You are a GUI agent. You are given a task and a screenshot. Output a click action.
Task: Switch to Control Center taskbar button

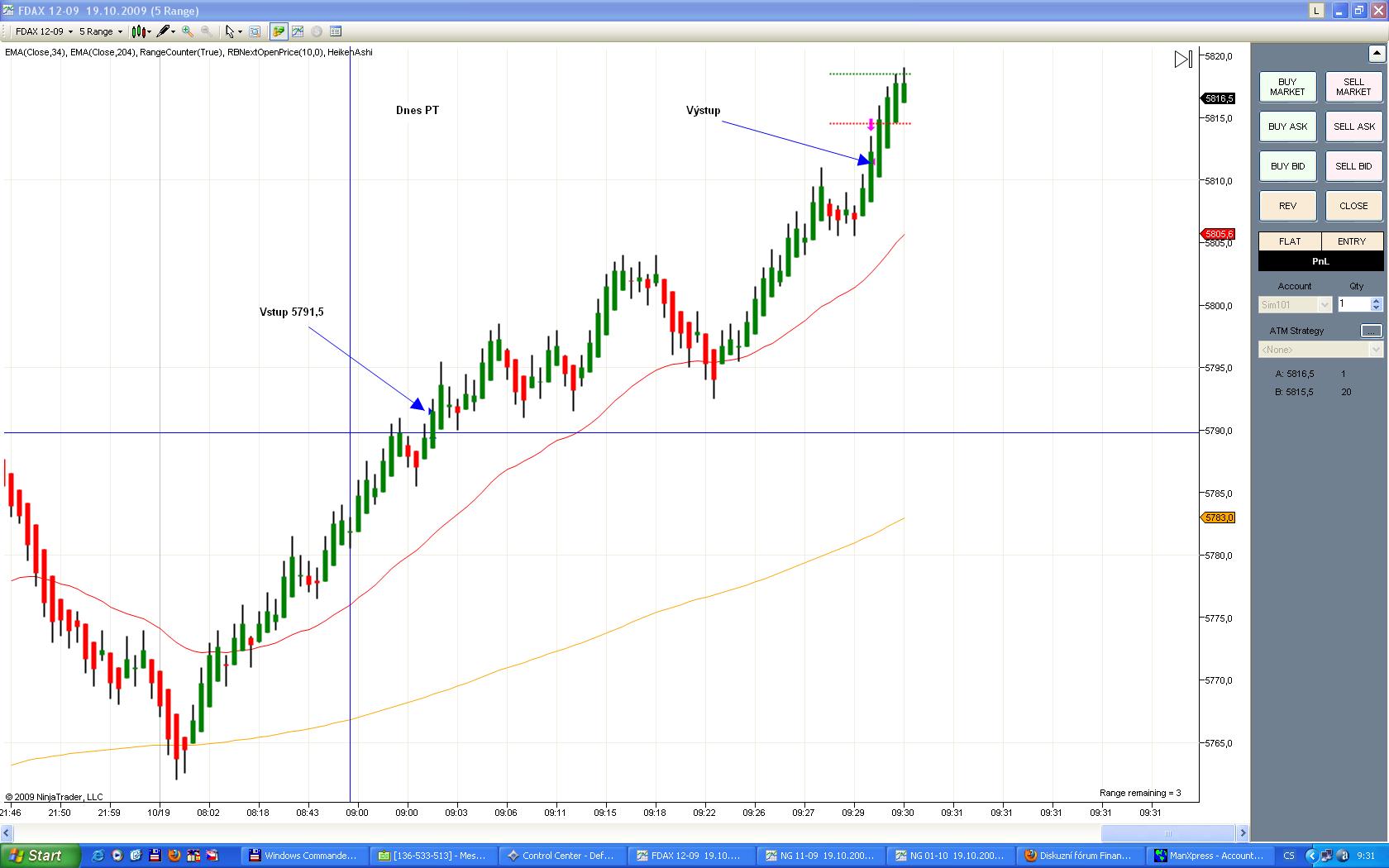click(561, 856)
